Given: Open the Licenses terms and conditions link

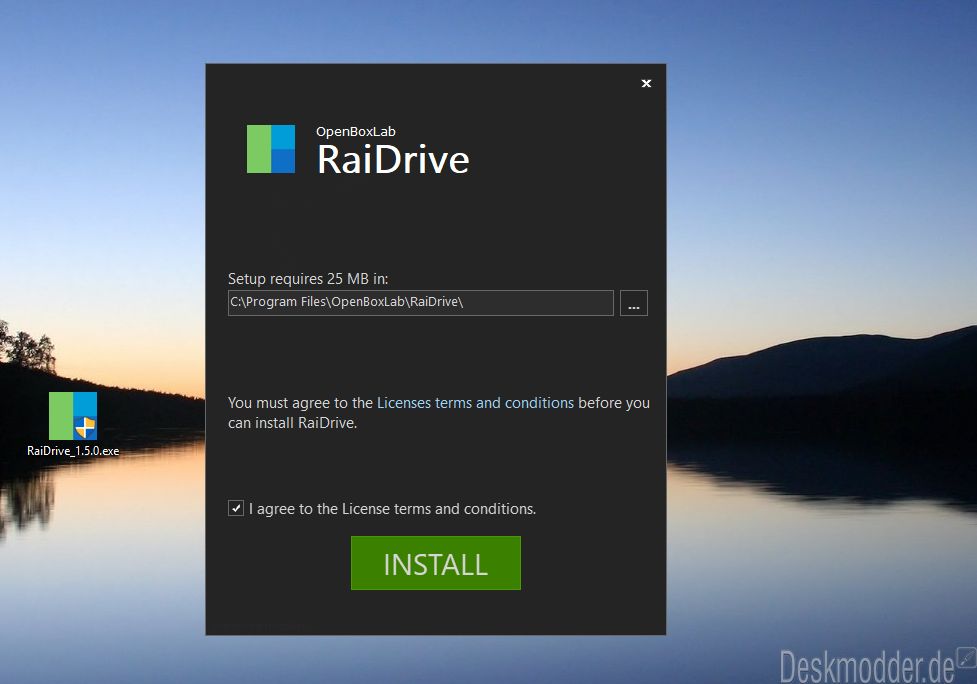Looking at the screenshot, I should [x=475, y=403].
